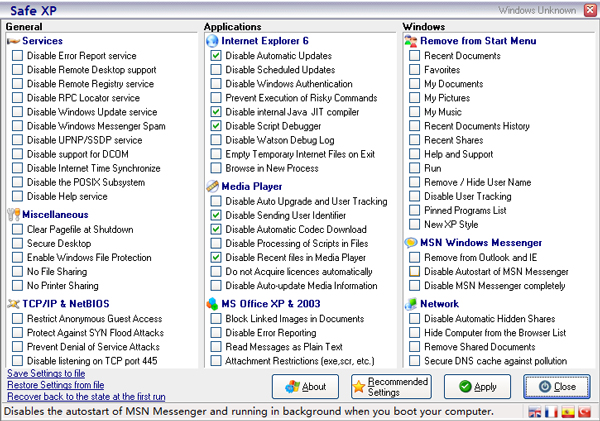Click the Close button
This screenshot has height=421, width=600.
[x=557, y=387]
